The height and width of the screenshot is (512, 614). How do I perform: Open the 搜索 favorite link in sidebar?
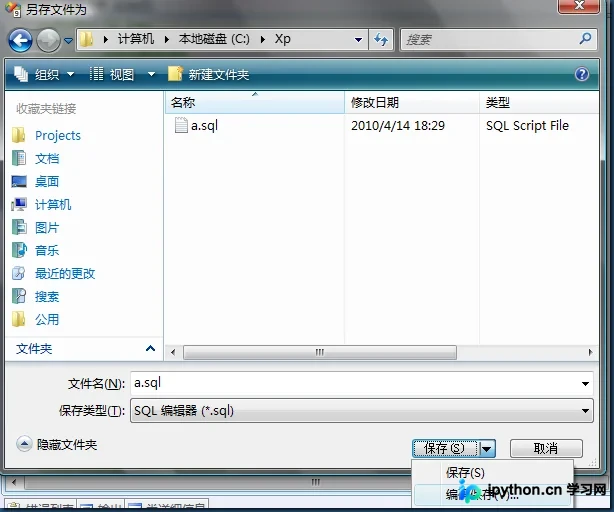[x=47, y=297]
